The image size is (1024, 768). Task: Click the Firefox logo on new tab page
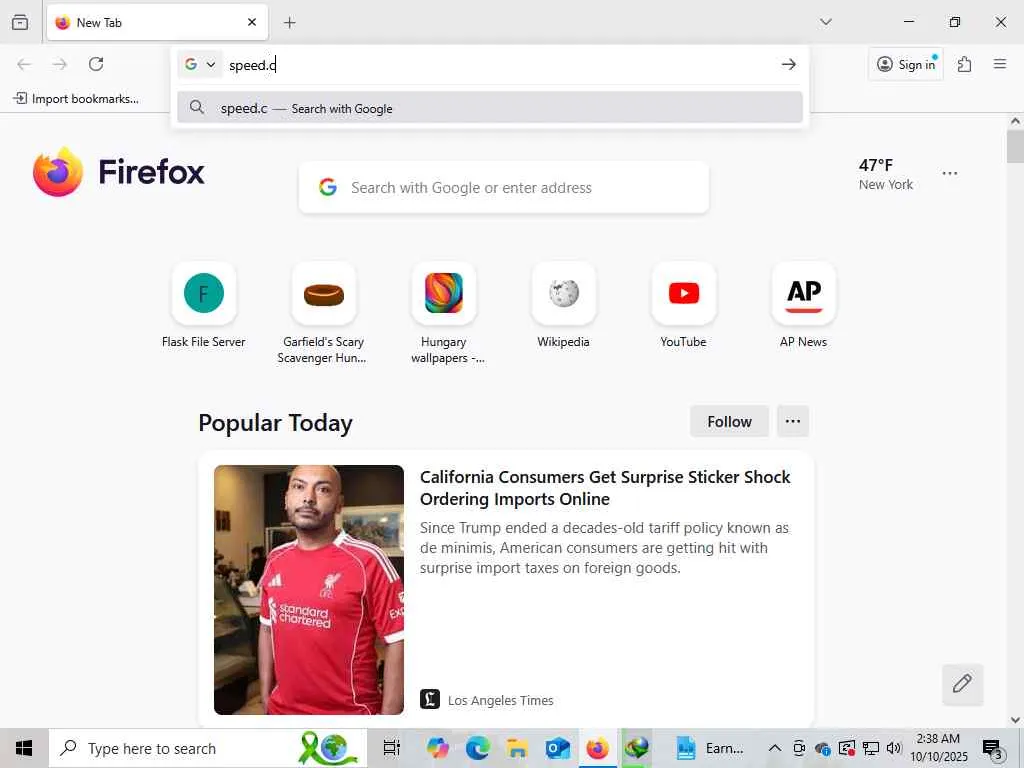pos(119,172)
